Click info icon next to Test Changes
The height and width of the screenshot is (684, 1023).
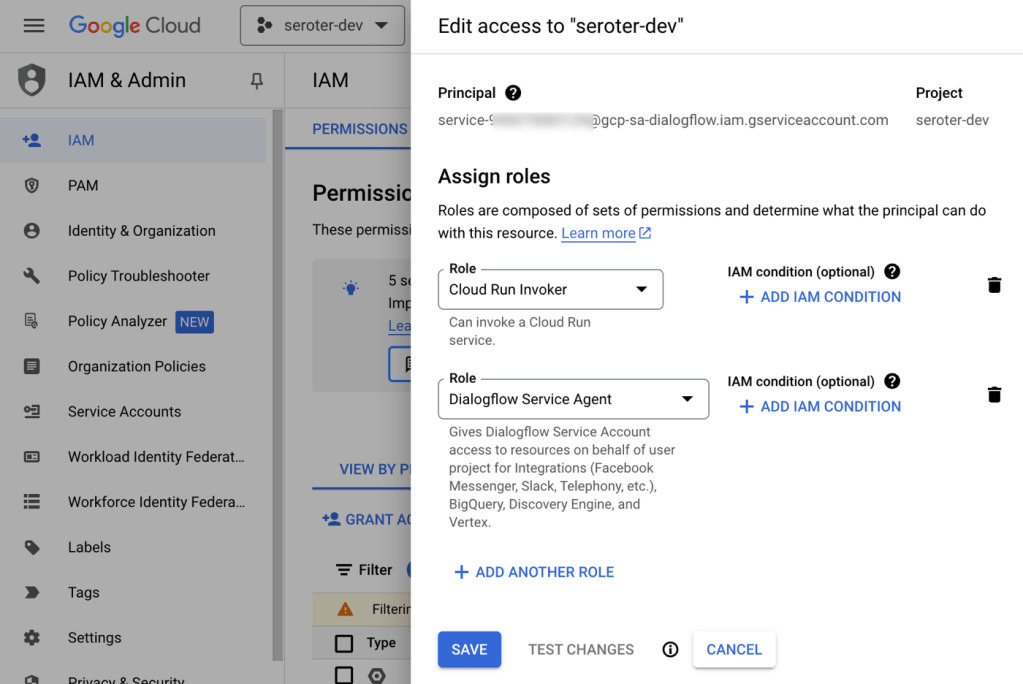coord(670,650)
